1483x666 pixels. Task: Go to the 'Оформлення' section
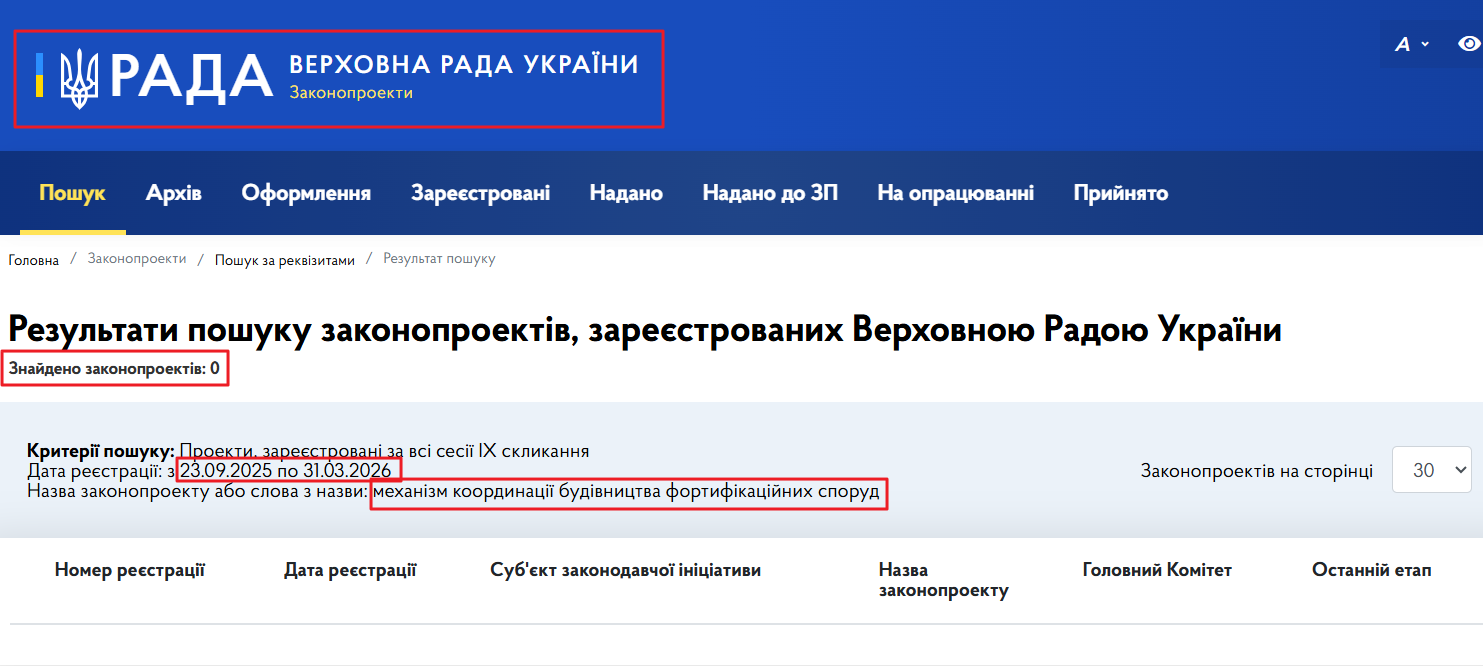[x=306, y=193]
